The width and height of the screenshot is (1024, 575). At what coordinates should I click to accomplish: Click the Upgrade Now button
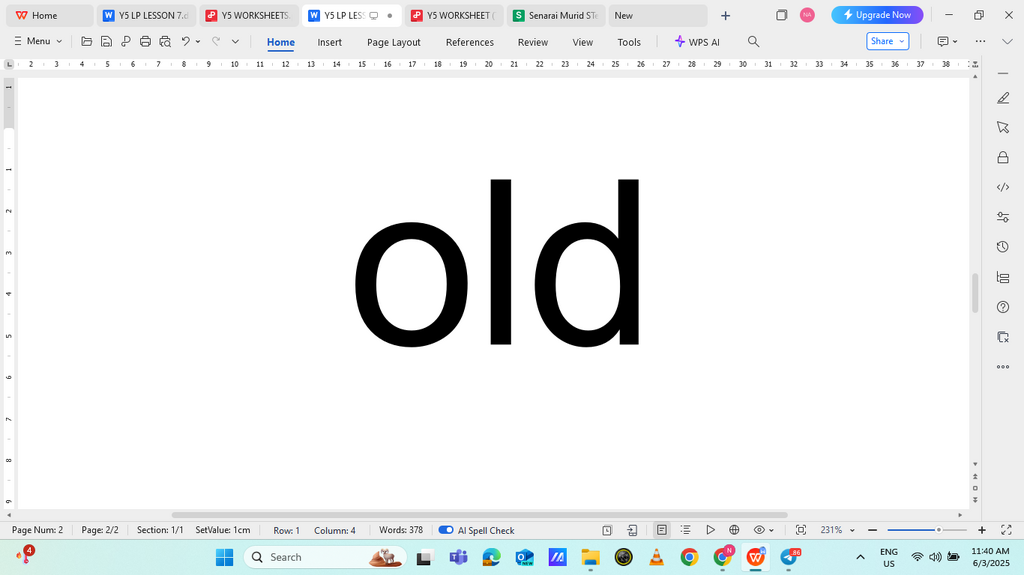click(877, 14)
